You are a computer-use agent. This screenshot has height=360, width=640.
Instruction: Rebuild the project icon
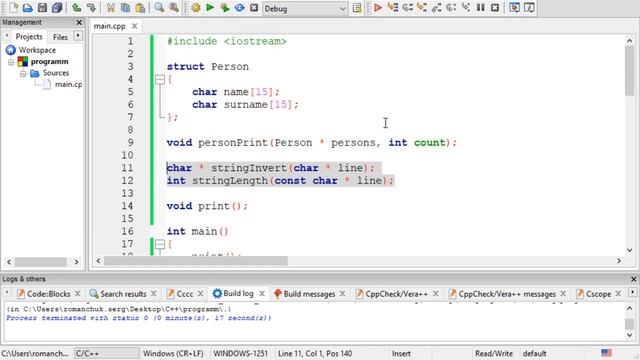tap(239, 7)
